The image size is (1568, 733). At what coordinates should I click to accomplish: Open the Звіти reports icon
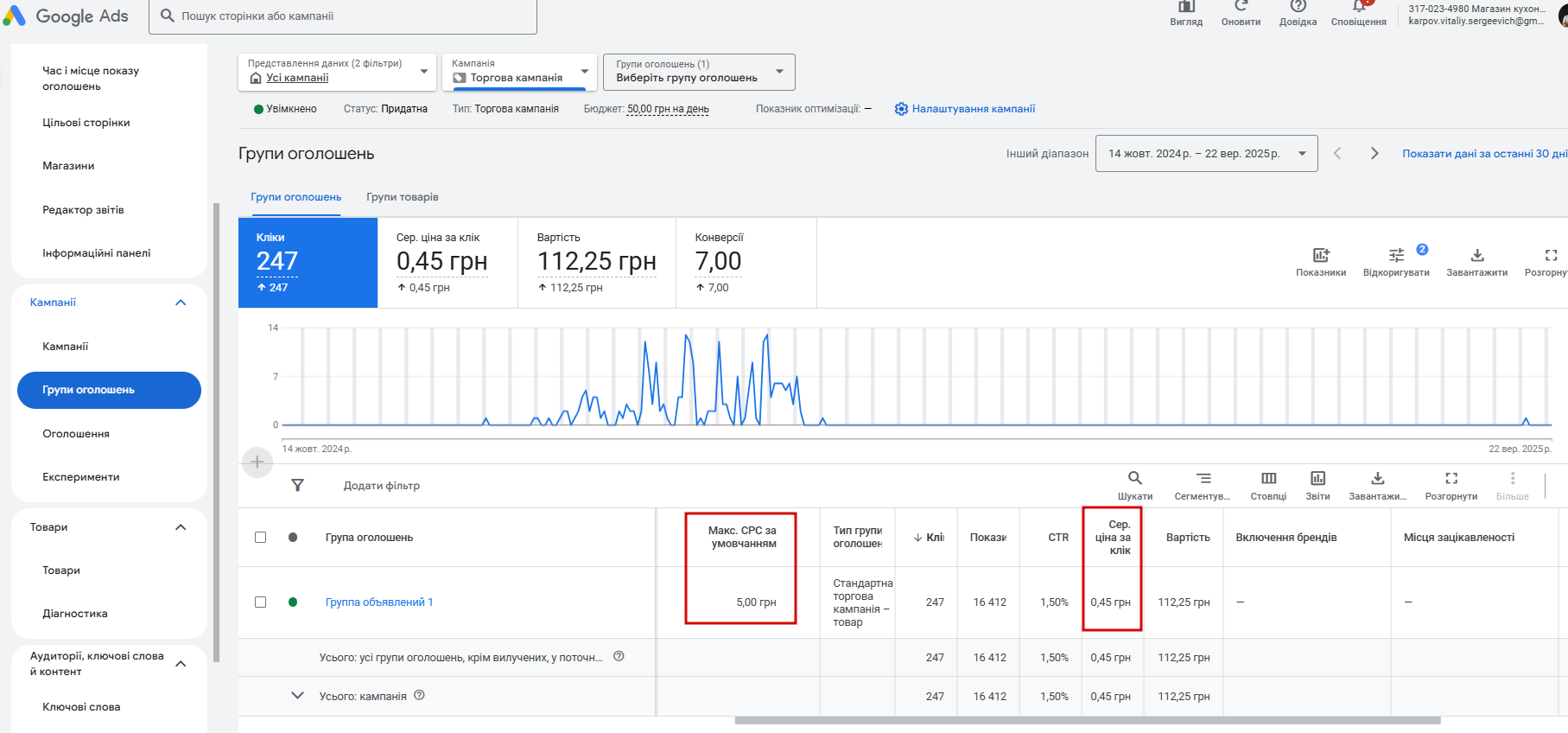click(1318, 478)
